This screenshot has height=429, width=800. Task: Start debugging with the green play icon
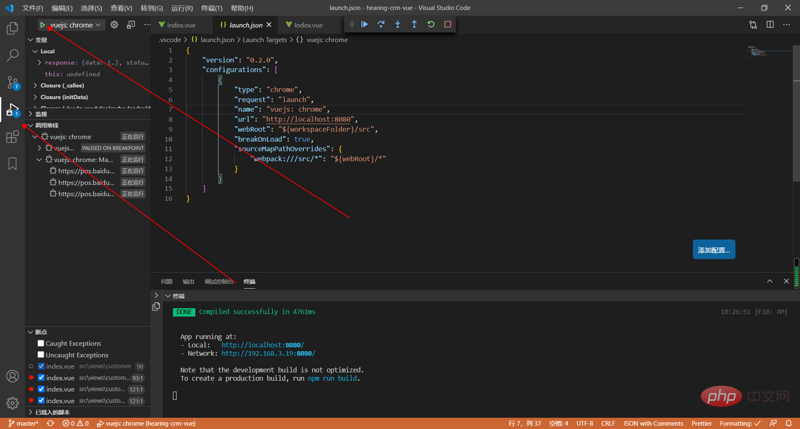click(42, 24)
